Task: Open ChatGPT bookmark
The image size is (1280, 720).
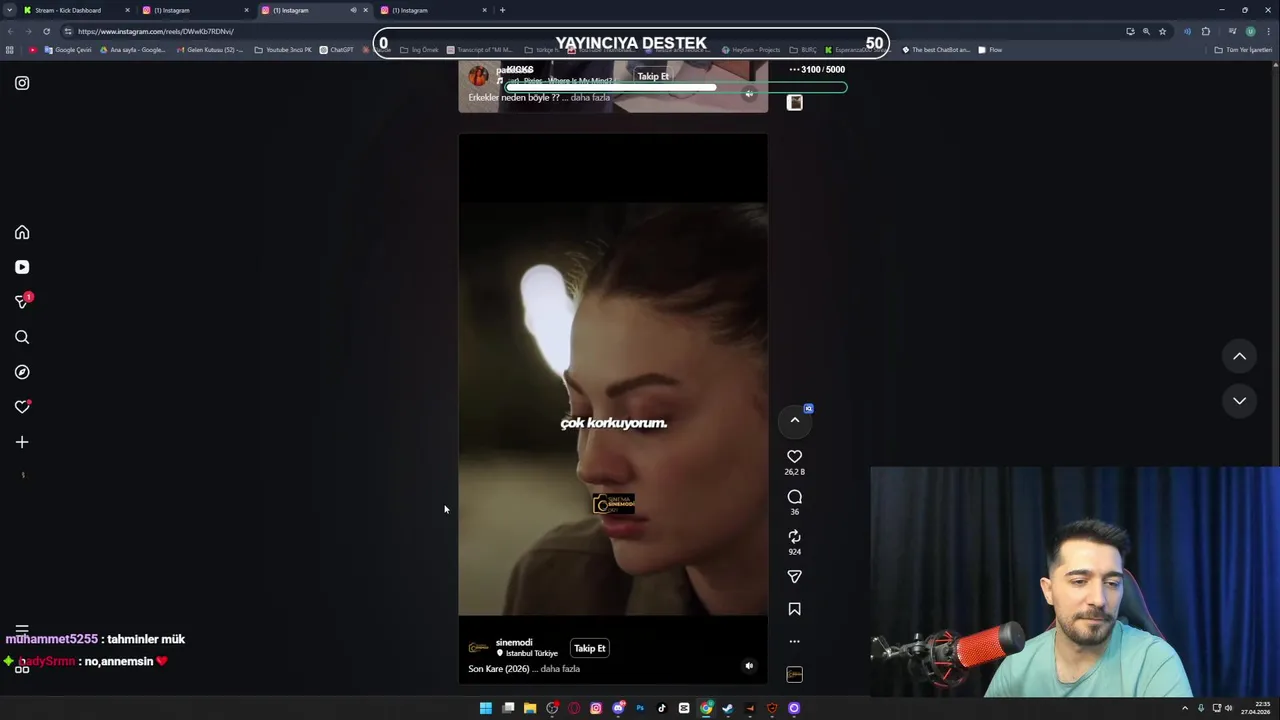Action: 337,50
